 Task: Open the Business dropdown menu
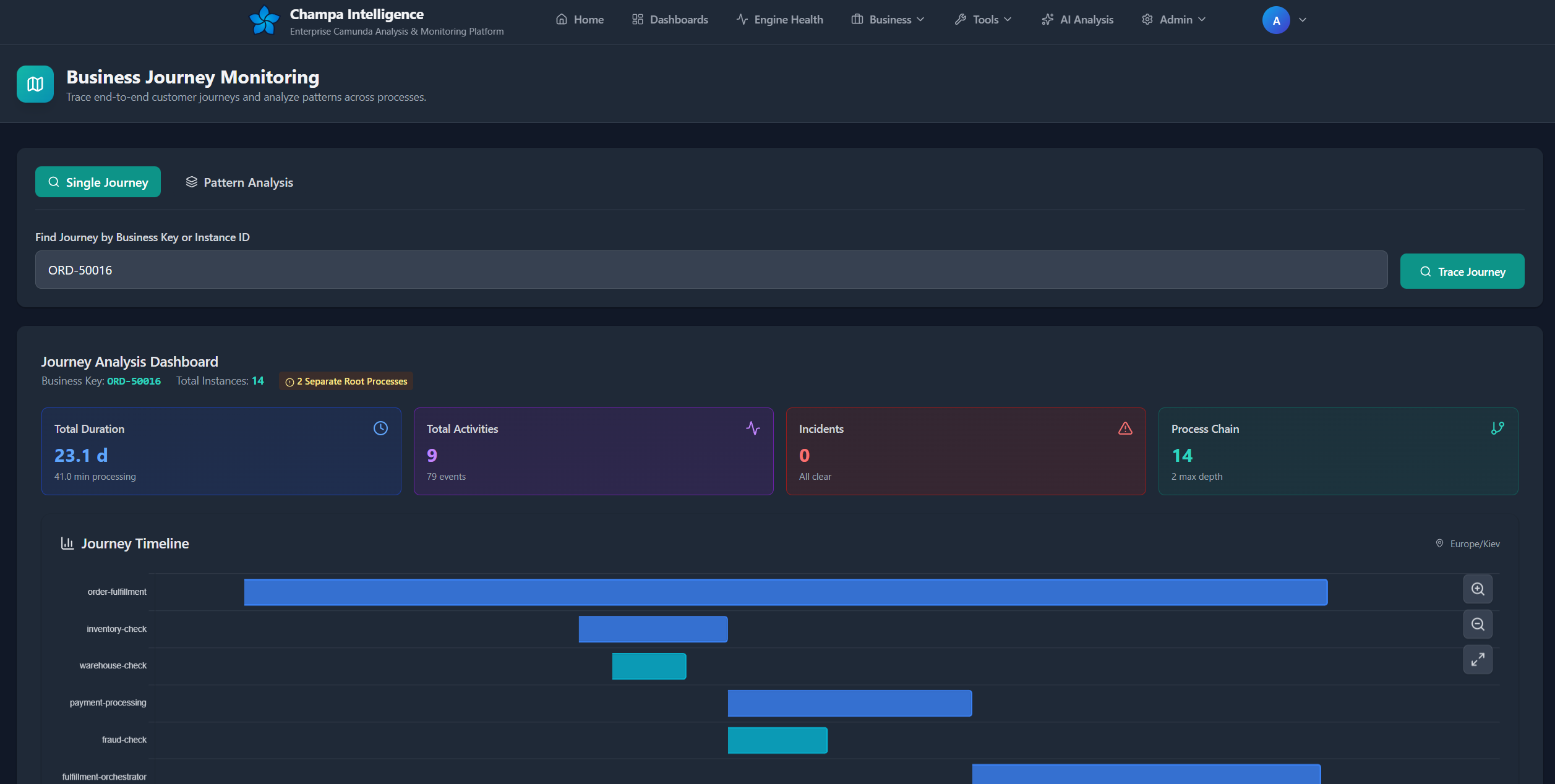(x=888, y=20)
